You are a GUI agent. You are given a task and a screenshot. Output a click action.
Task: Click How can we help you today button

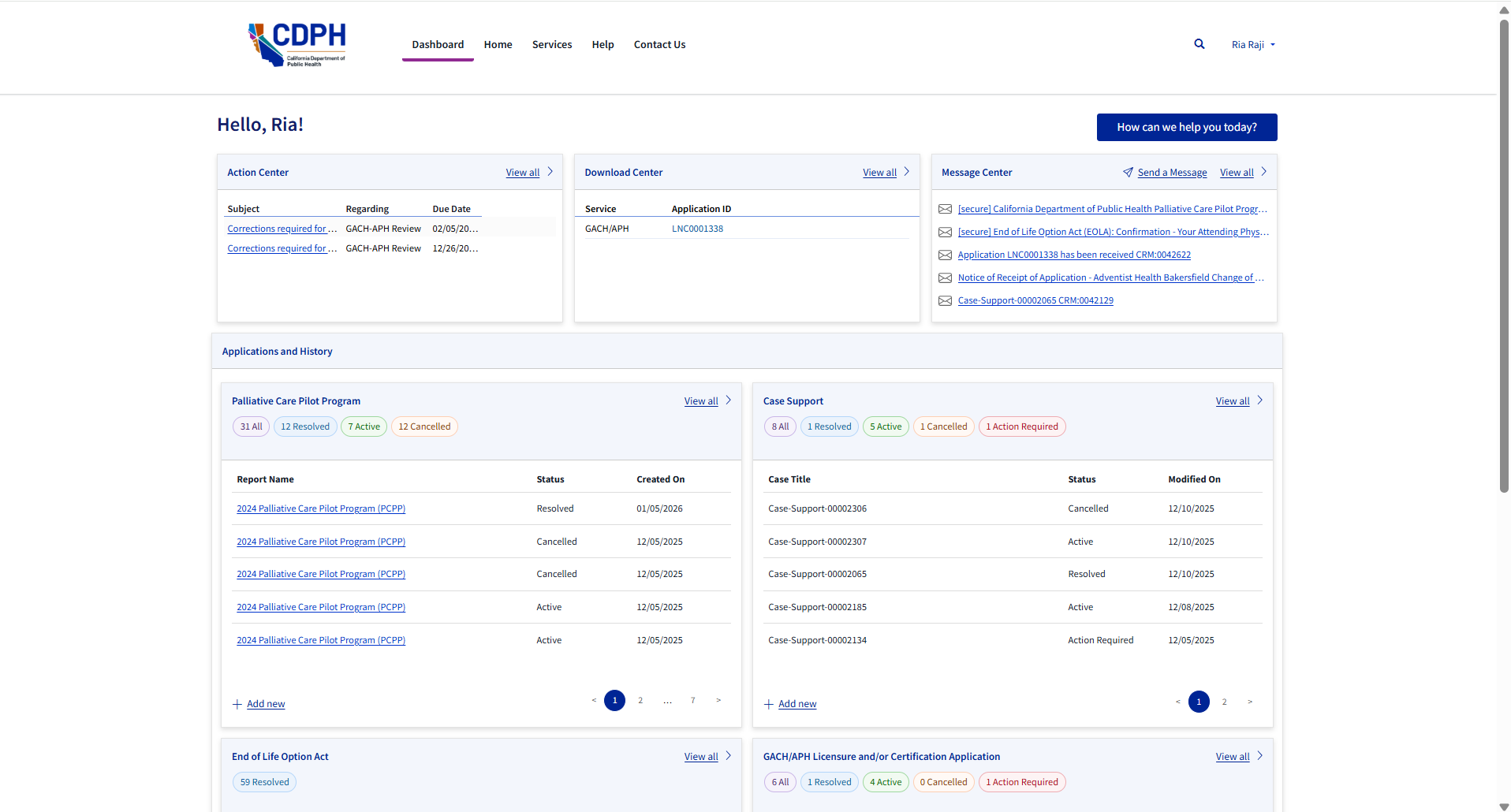click(1187, 127)
